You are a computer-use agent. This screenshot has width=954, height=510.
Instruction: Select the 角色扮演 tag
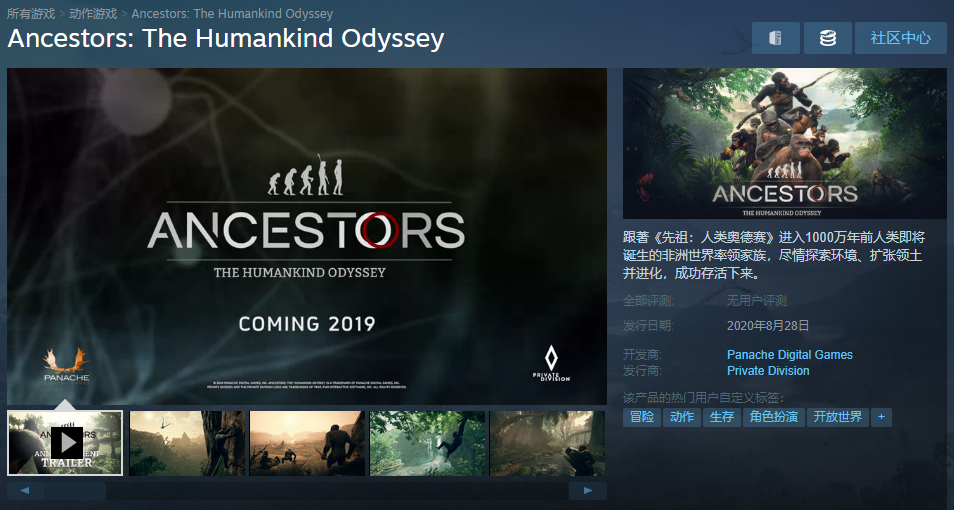[773, 417]
